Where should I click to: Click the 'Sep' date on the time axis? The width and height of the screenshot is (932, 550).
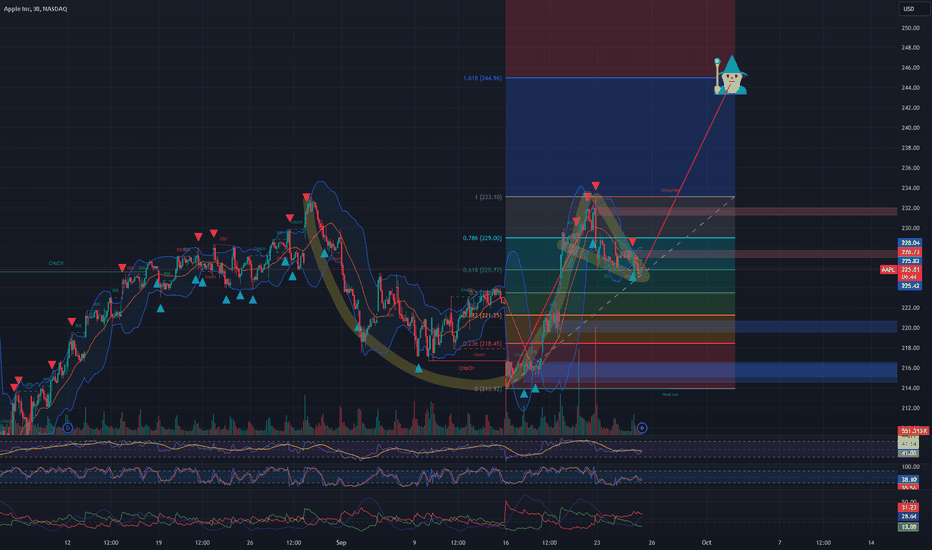341,542
